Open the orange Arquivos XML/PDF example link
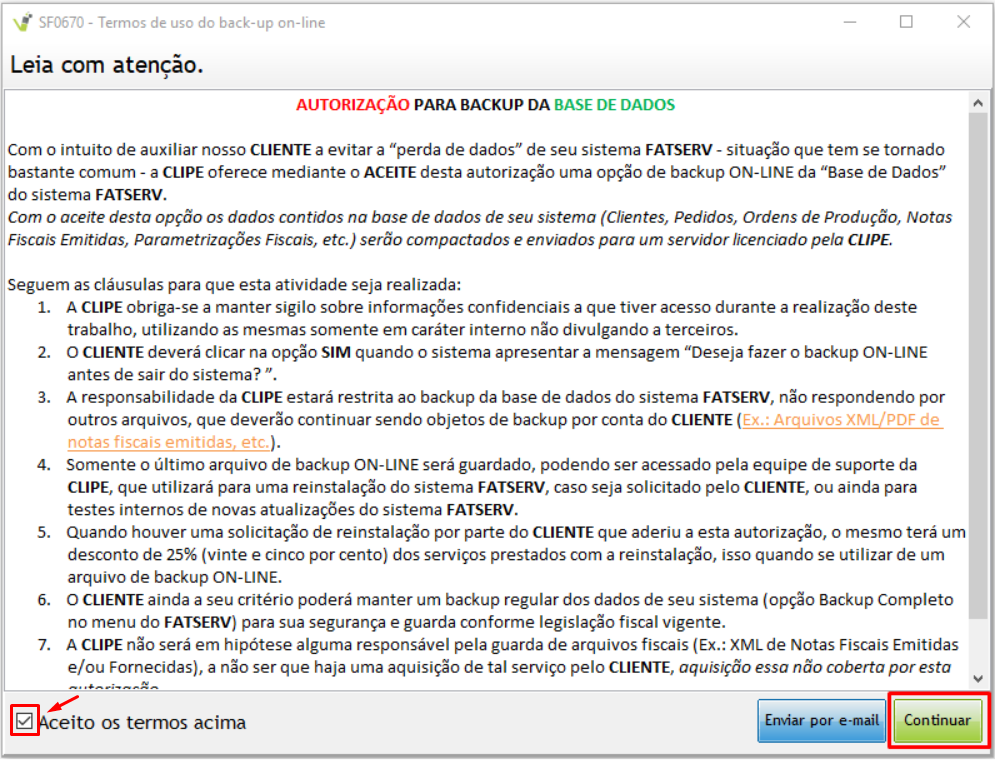 840,420
